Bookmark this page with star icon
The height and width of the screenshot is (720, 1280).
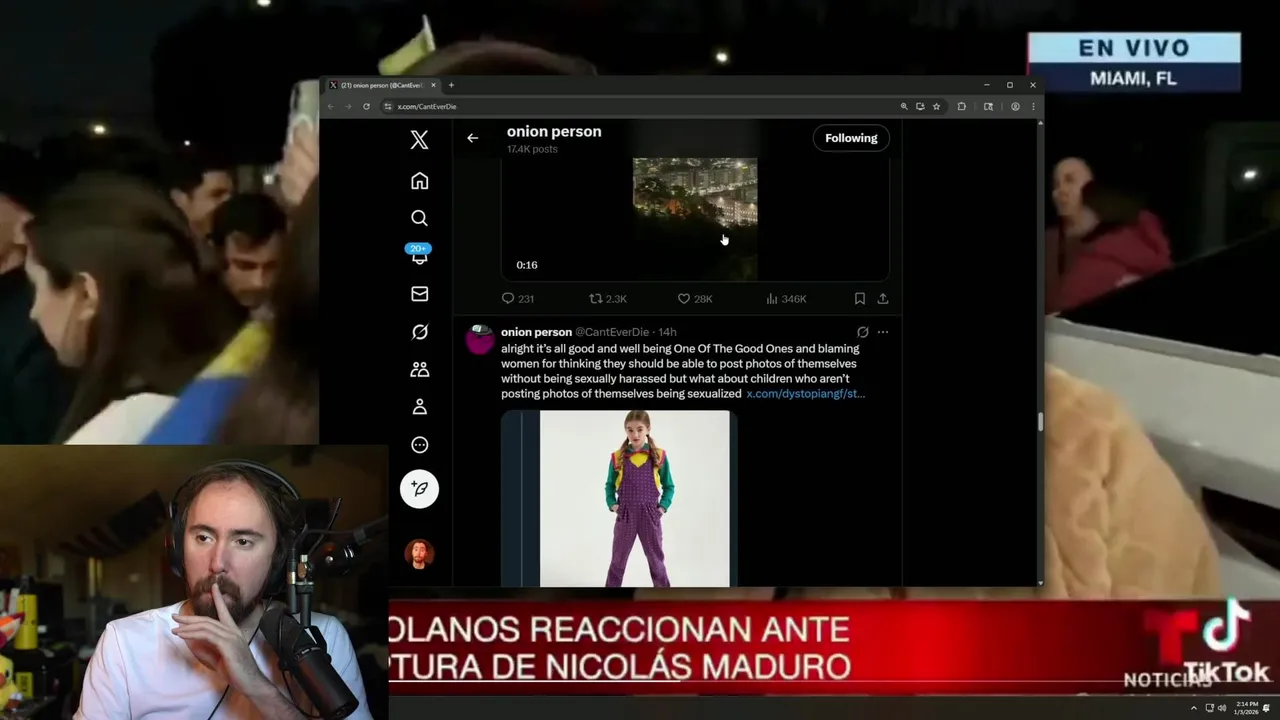(x=936, y=106)
